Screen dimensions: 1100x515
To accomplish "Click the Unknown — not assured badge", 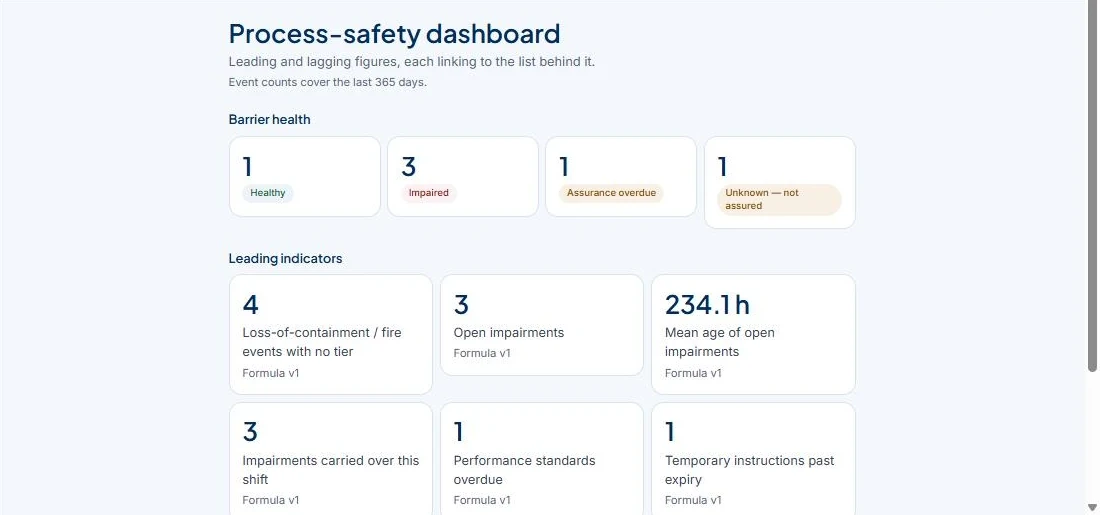I will click(x=779, y=199).
